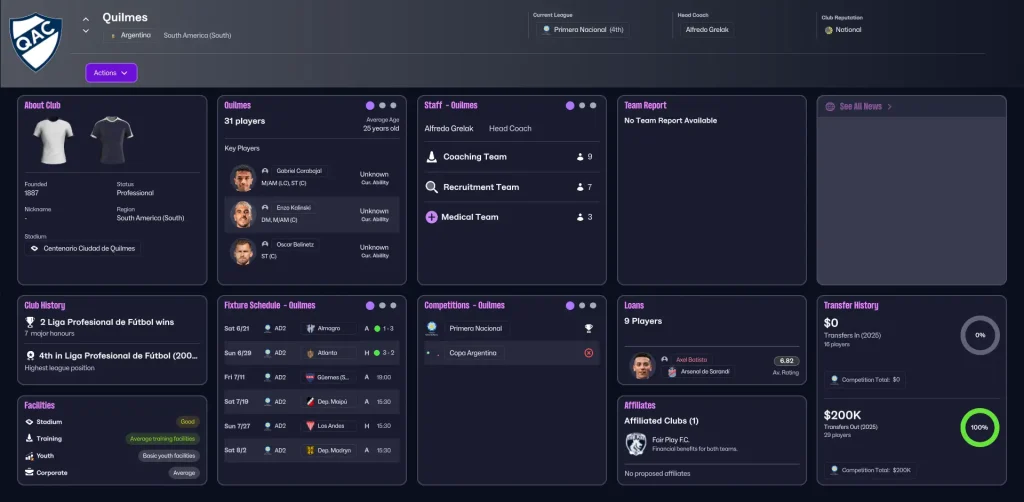The height and width of the screenshot is (502, 1024).
Task: Select the dark away kit shirt
Action: pyautogui.click(x=112, y=140)
